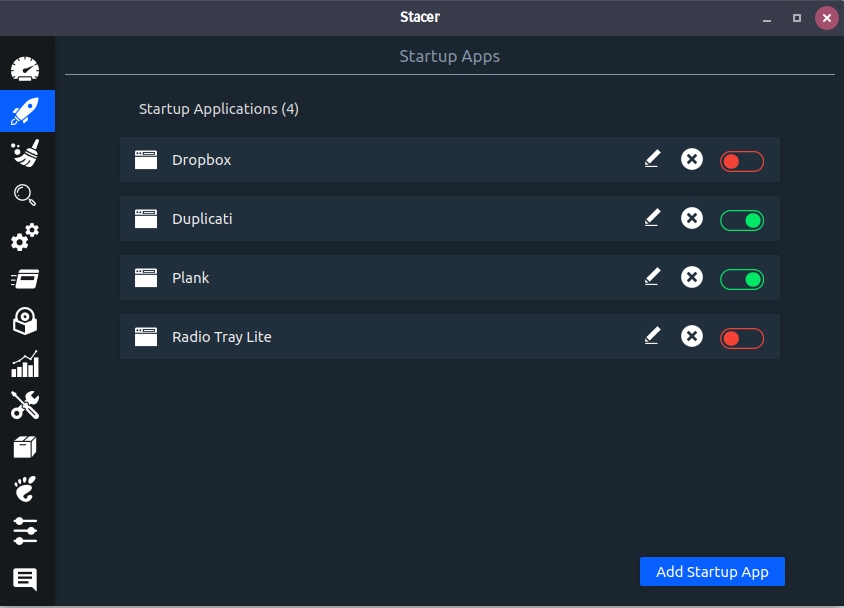Click the pencil edit icon for Dropbox

pos(652,159)
